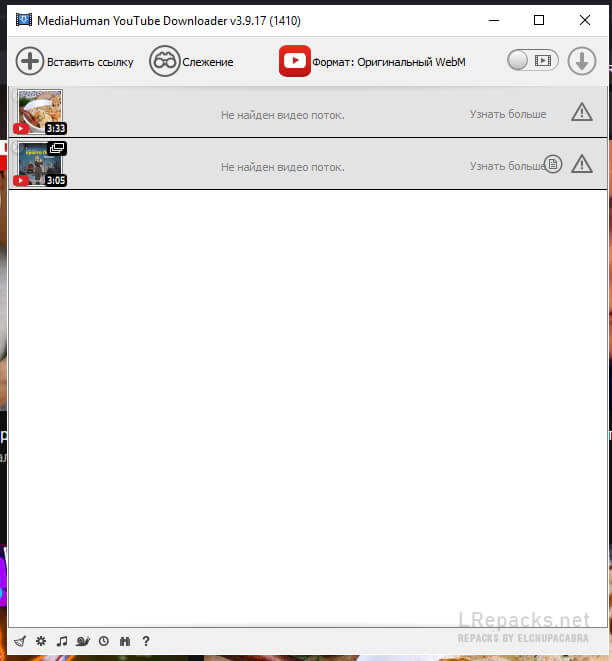Click the first row's error message text
Screen dimensions: 612x661
[x=282, y=115]
